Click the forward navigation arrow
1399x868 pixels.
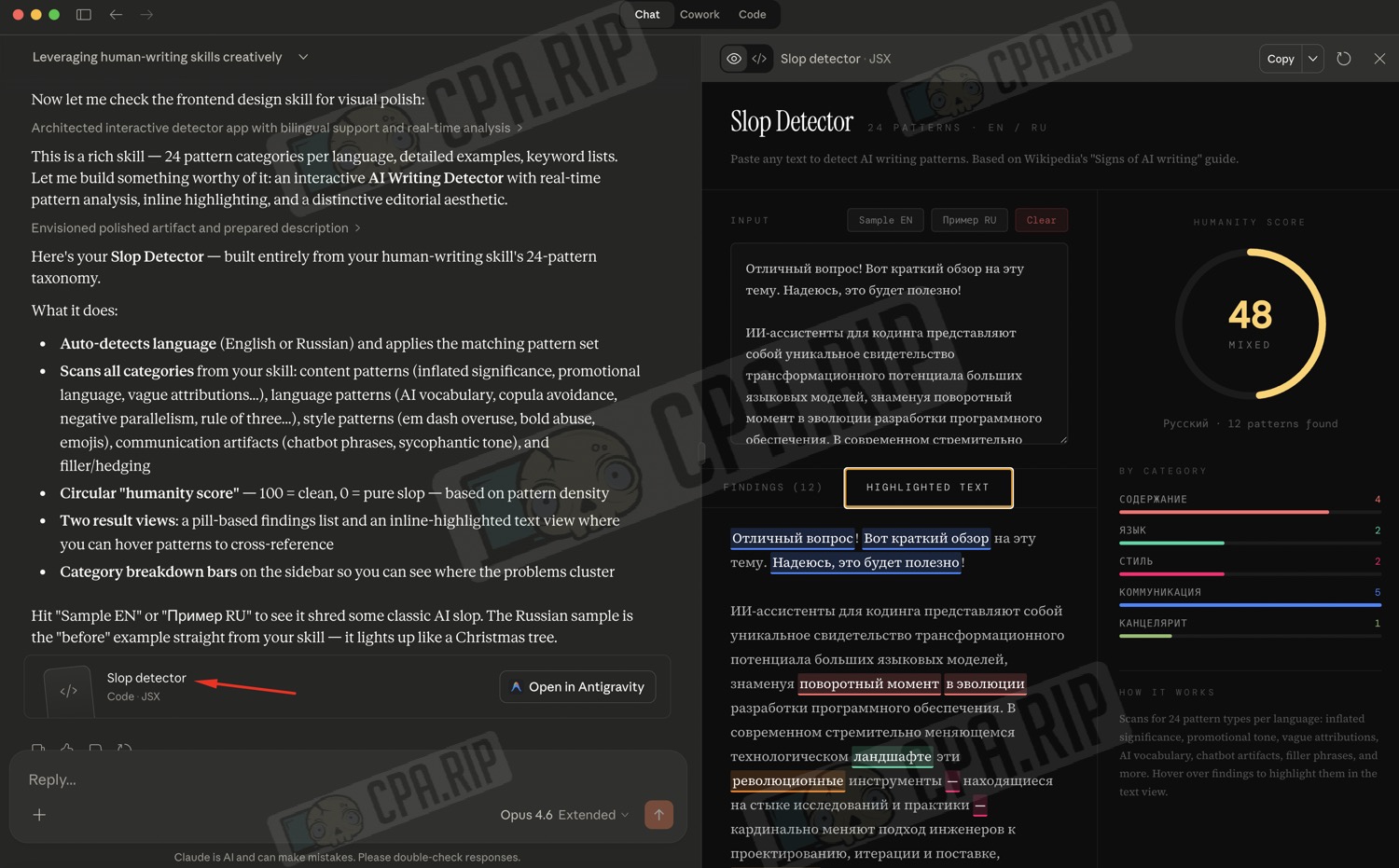(146, 15)
